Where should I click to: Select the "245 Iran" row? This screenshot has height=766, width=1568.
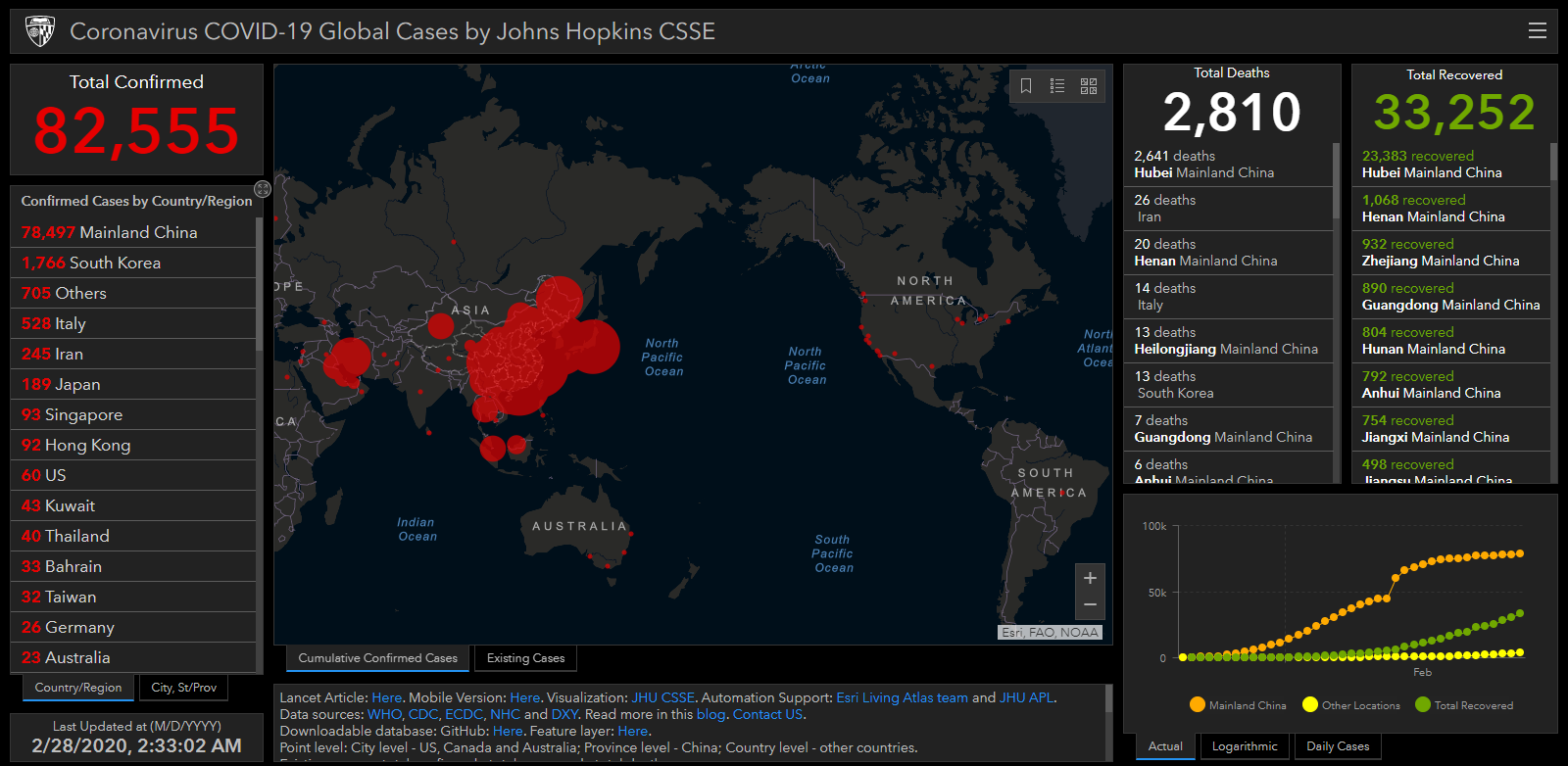click(x=133, y=355)
